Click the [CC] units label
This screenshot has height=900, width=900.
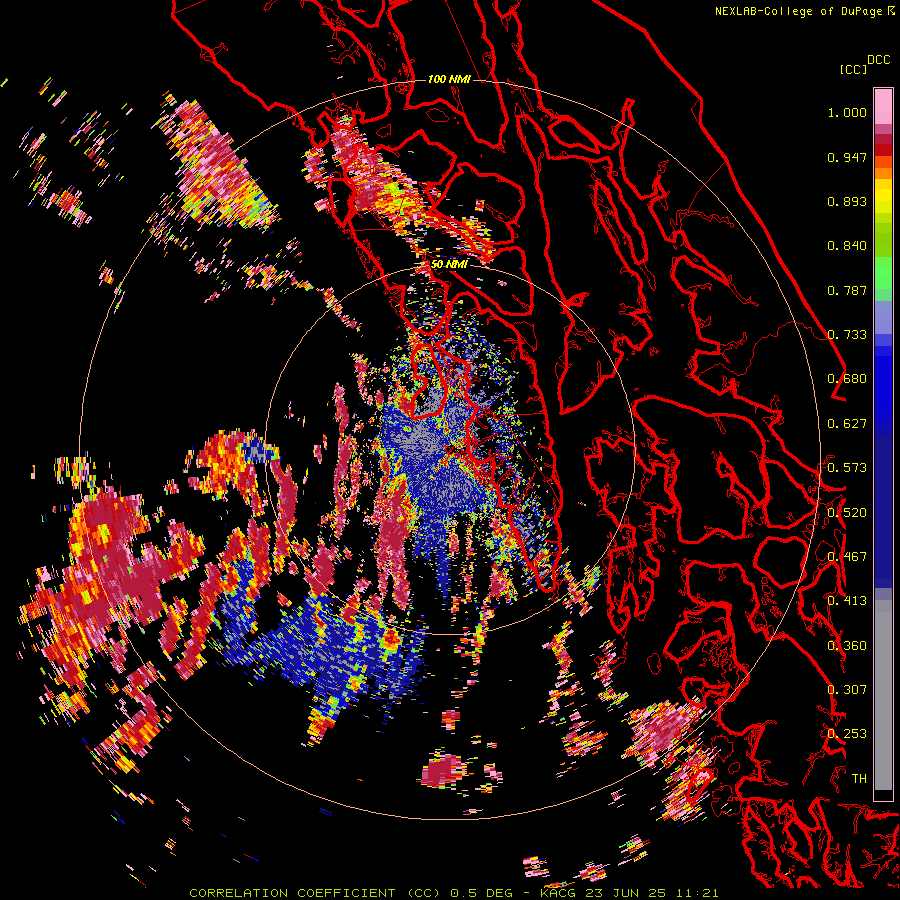(853, 69)
